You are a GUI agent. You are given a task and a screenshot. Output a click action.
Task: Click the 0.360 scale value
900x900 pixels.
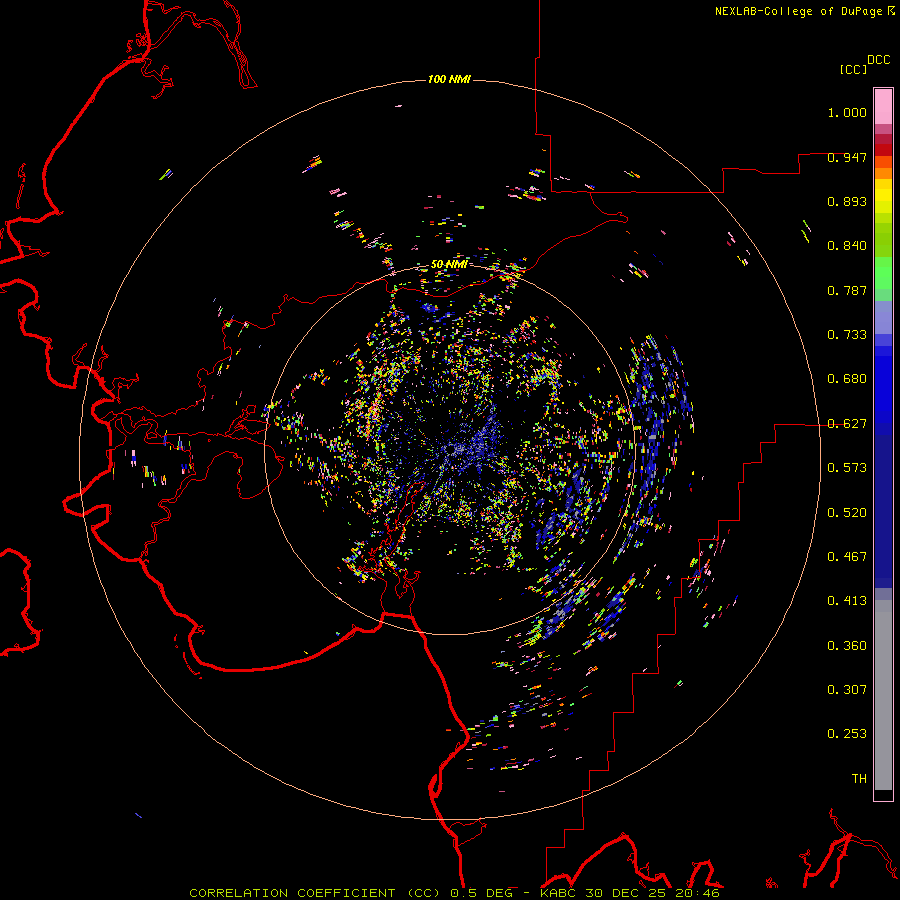847,646
